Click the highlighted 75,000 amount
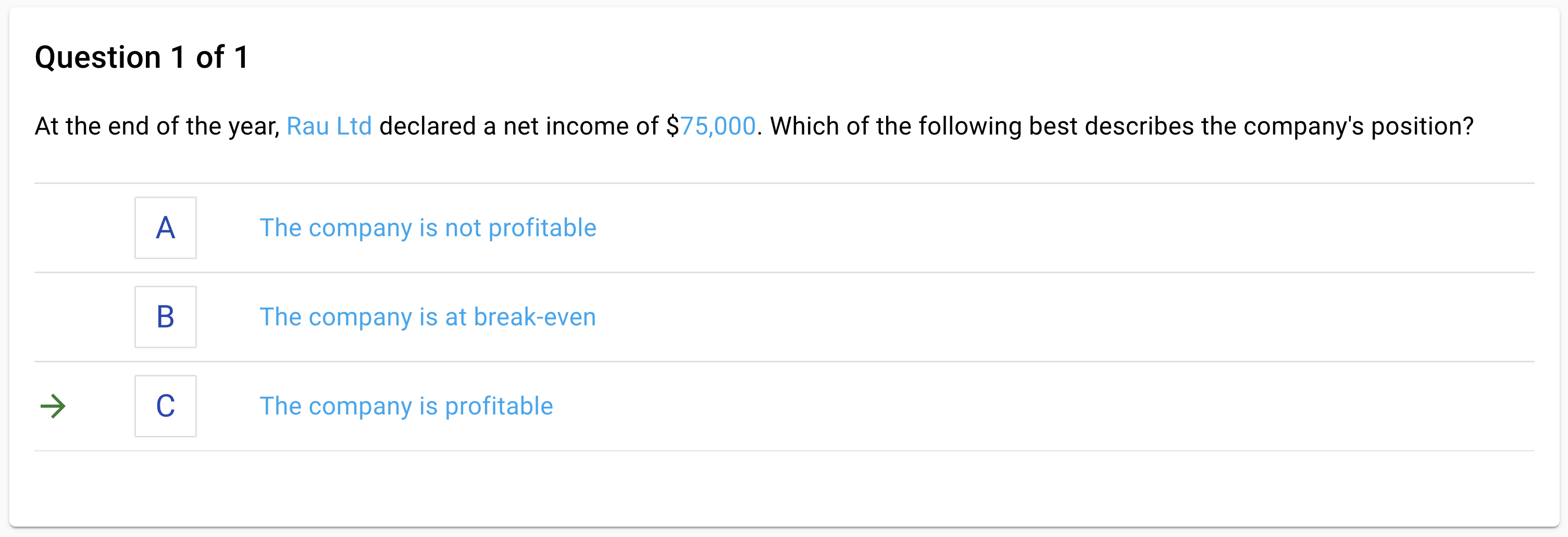The image size is (1568, 537). [718, 126]
